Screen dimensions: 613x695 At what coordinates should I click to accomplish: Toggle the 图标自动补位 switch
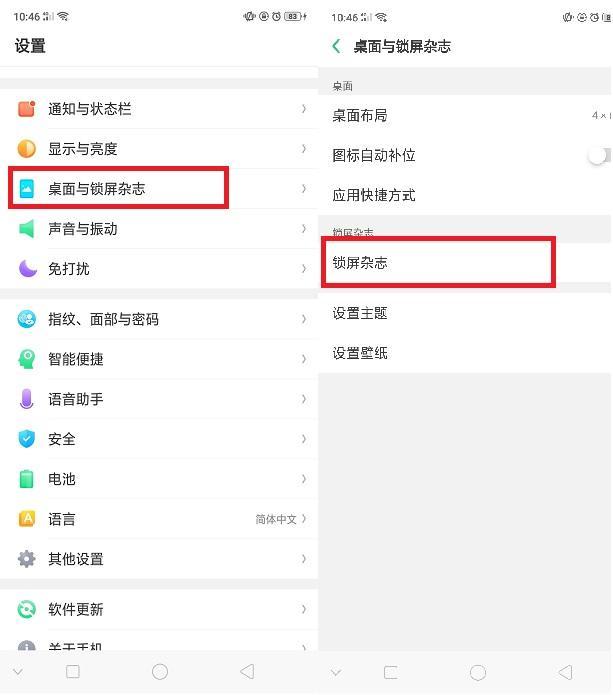(x=599, y=156)
